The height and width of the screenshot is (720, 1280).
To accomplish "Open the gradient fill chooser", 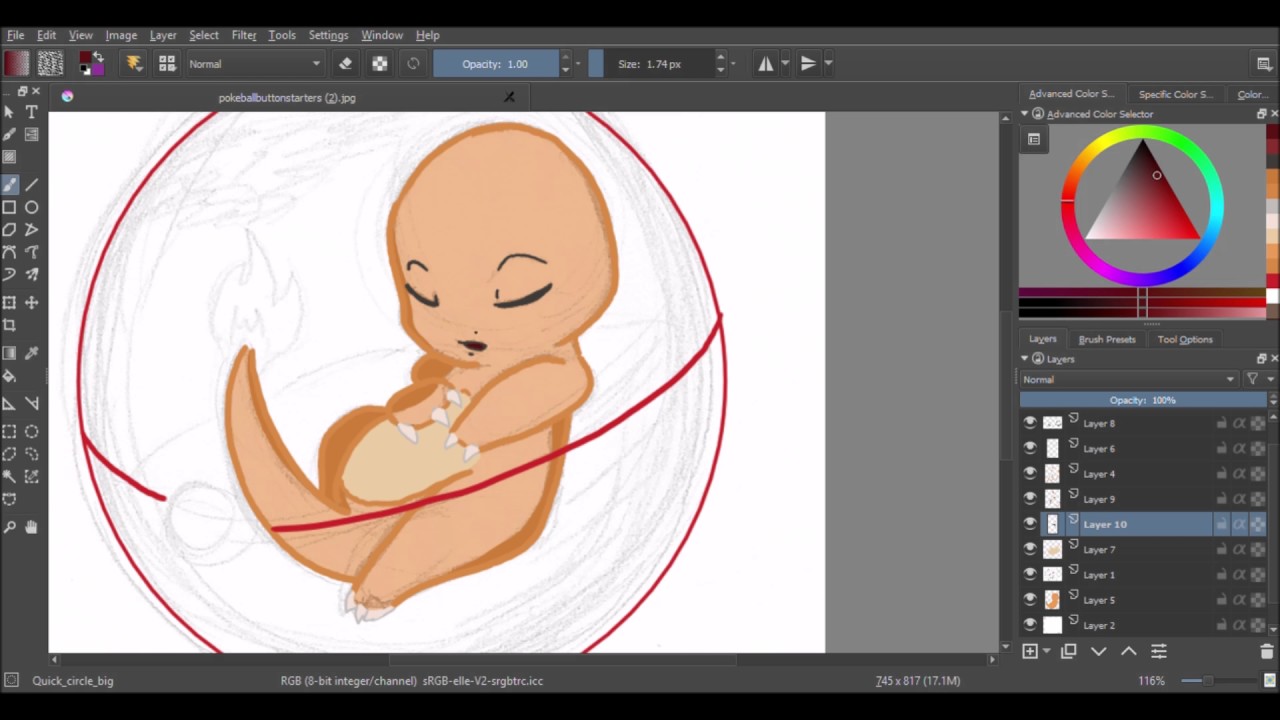I will (x=16, y=64).
